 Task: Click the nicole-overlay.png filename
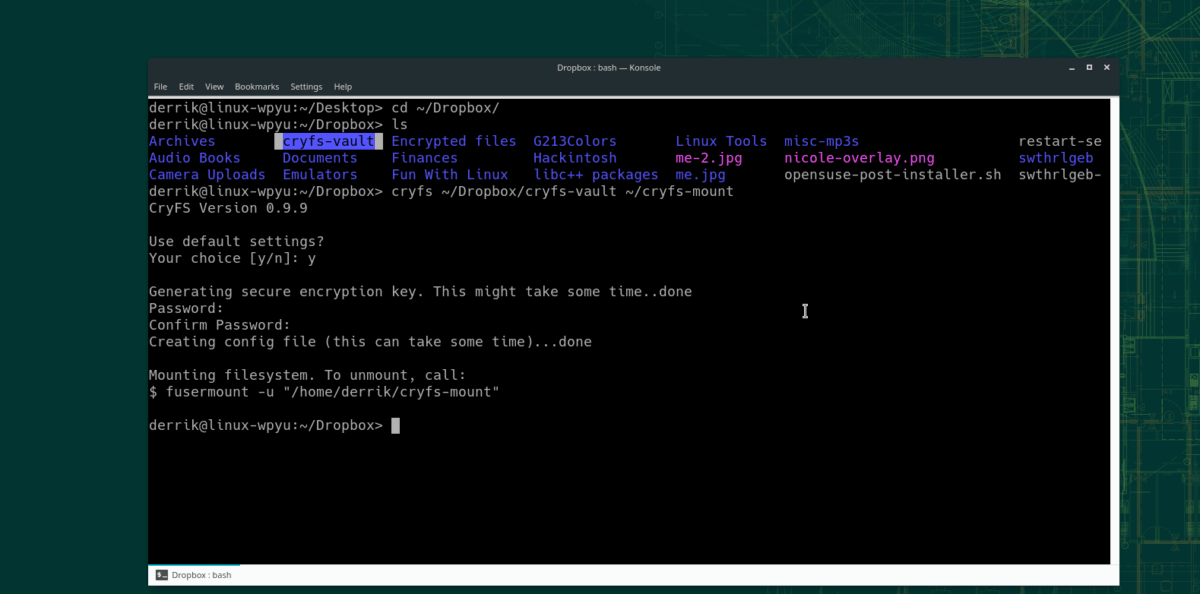click(x=858, y=158)
